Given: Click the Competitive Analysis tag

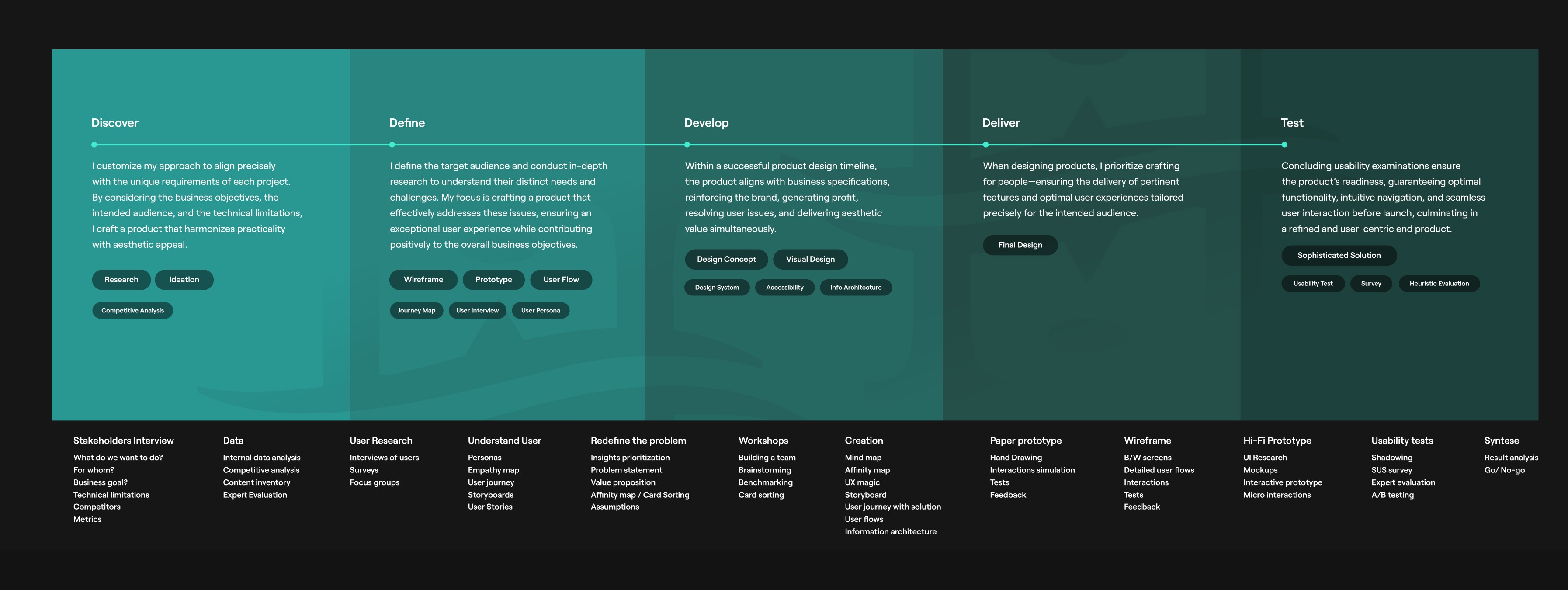Looking at the screenshot, I should tap(132, 311).
